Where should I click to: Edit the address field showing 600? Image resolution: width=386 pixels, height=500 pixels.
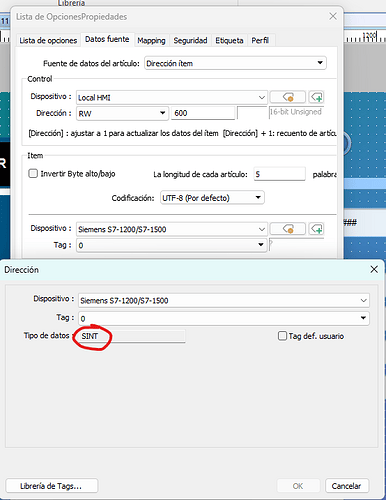203,113
